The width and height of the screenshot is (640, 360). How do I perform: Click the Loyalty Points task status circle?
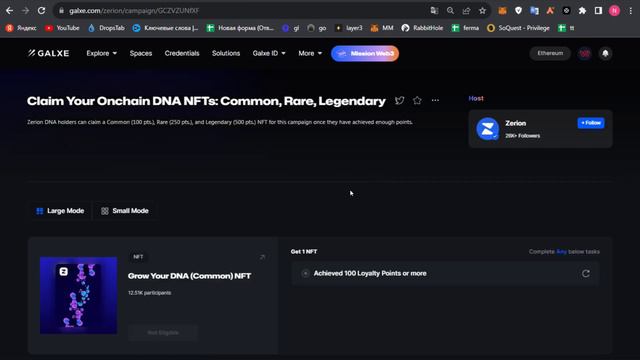coord(305,273)
